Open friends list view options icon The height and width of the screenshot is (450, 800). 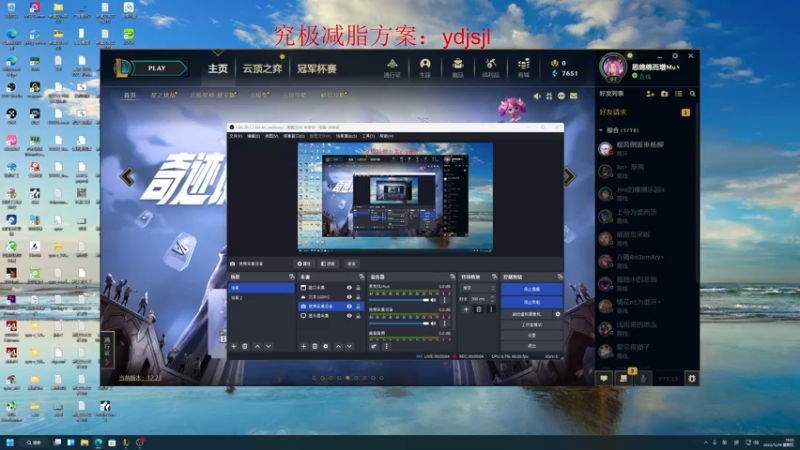click(x=678, y=94)
